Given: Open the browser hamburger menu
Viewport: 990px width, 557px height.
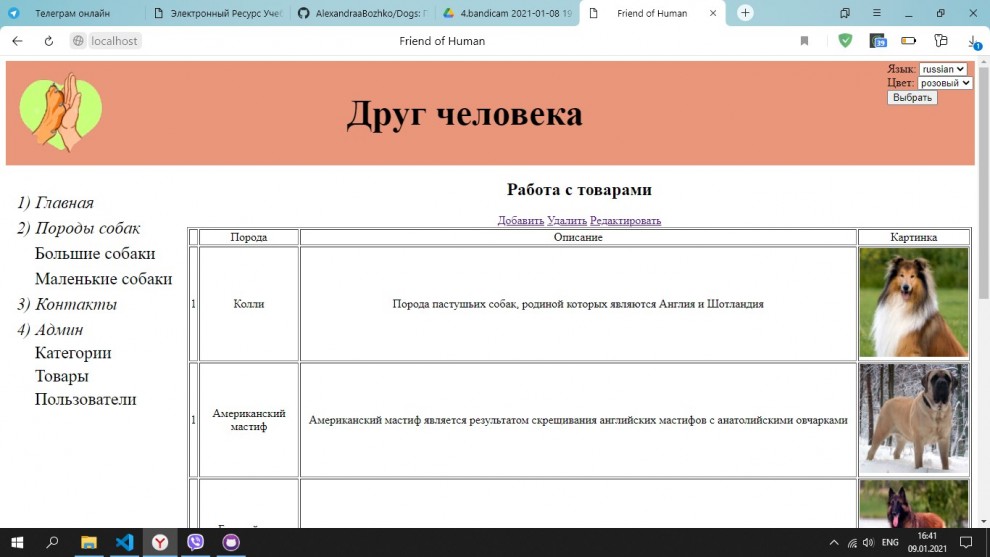Looking at the screenshot, I should (877, 13).
